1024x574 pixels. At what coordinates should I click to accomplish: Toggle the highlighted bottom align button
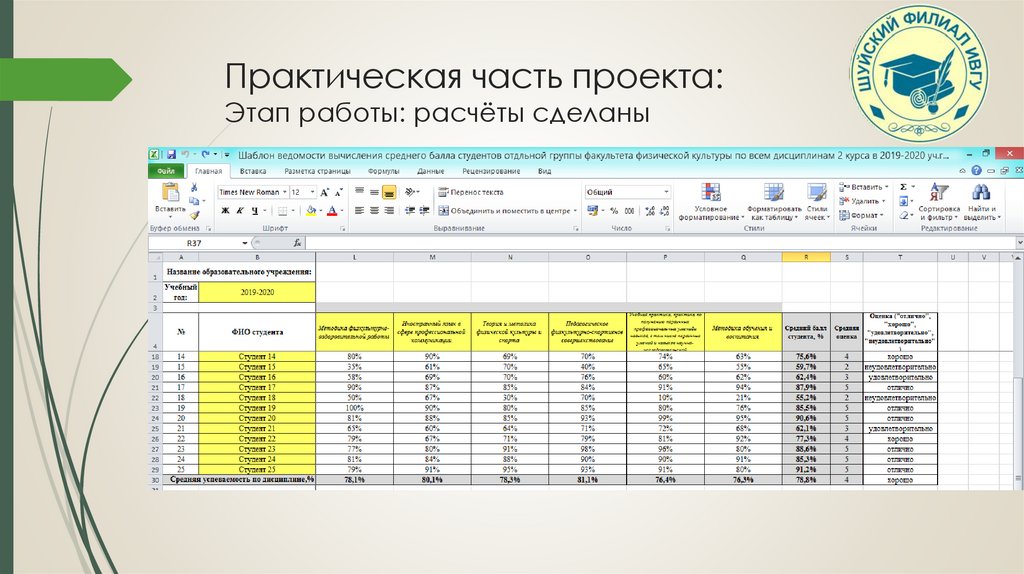click(389, 192)
